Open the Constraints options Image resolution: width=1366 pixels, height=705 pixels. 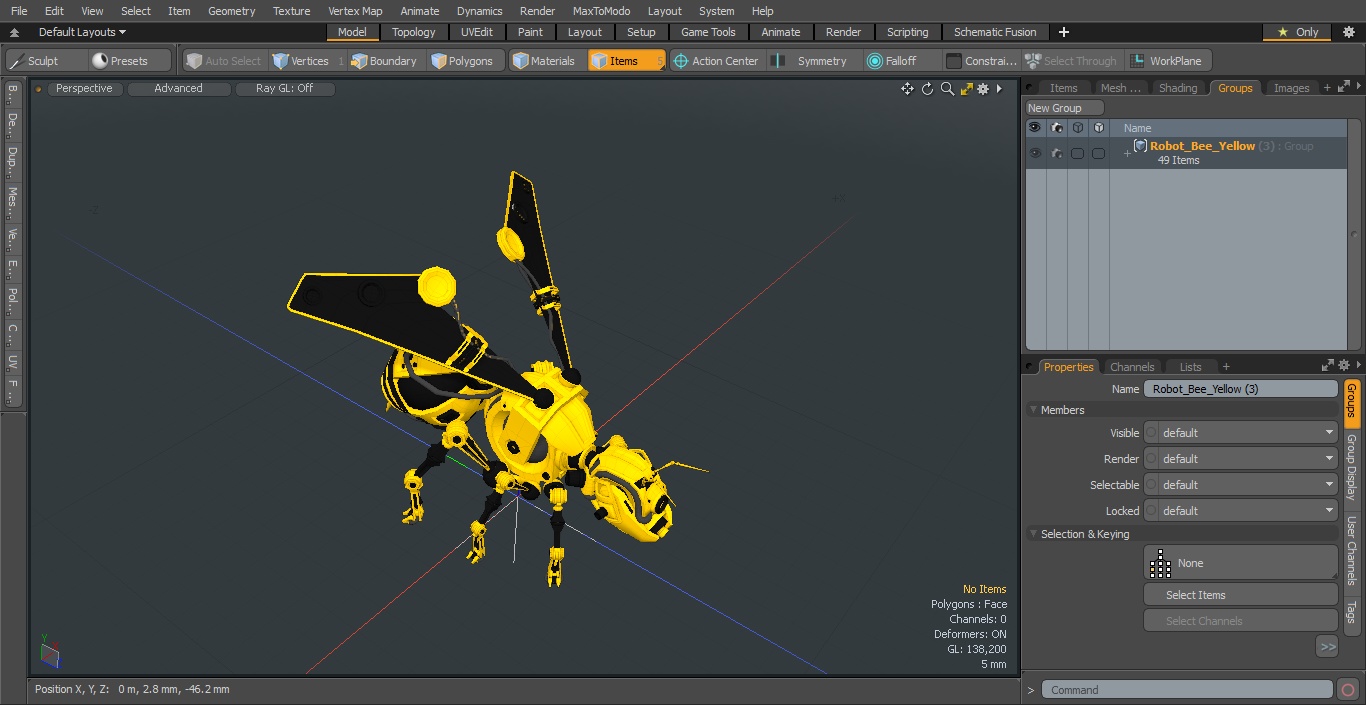tap(981, 61)
